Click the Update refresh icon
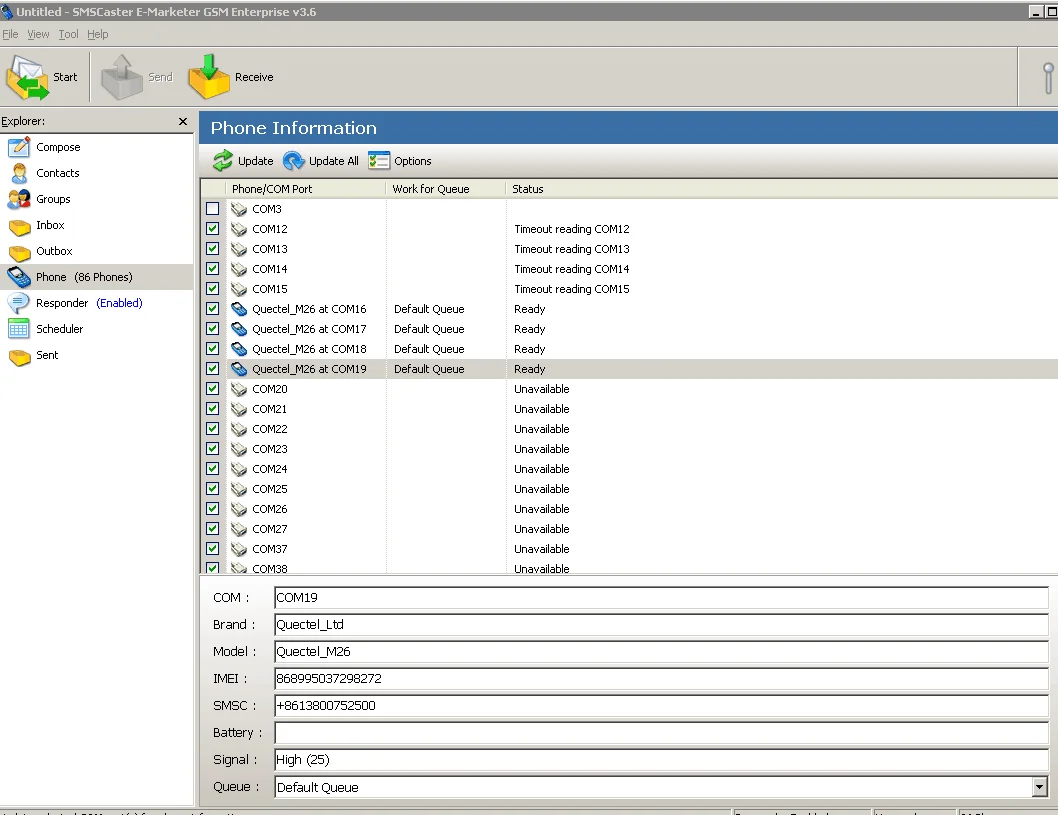The width and height of the screenshot is (1058, 815). [x=223, y=161]
